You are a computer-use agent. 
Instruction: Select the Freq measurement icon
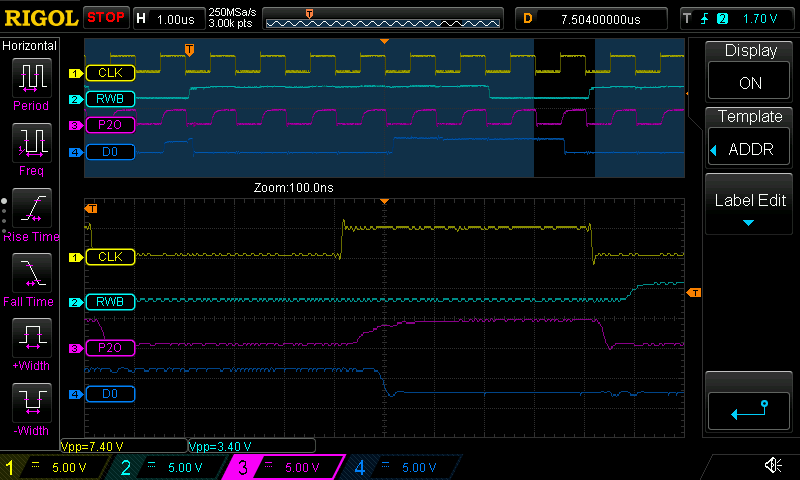pos(30,148)
